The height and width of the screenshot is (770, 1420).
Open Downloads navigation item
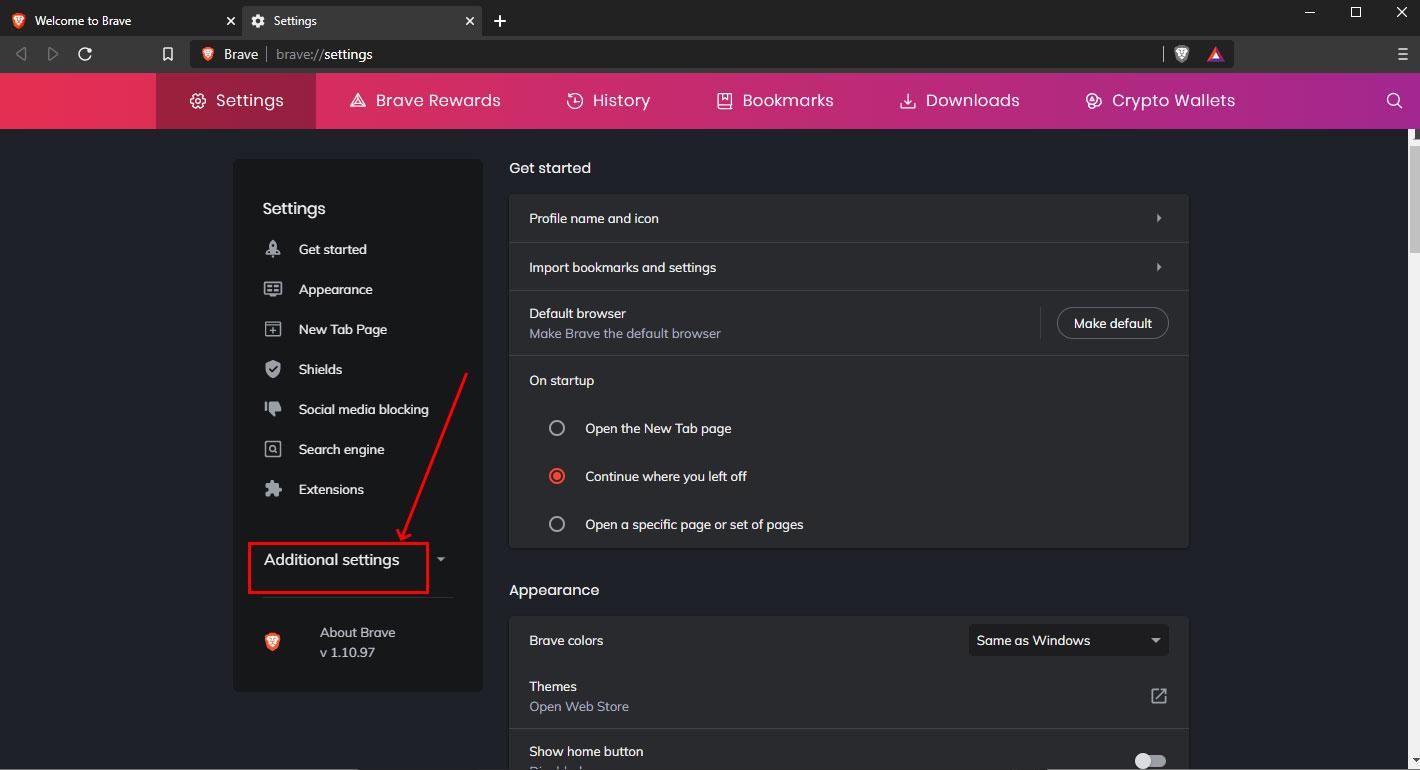(x=959, y=100)
